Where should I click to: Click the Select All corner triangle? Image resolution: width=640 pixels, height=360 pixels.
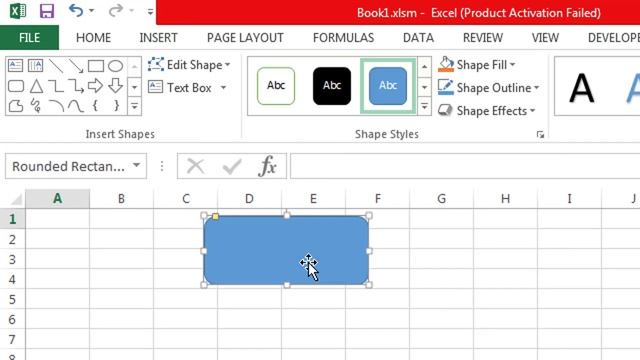[16, 199]
